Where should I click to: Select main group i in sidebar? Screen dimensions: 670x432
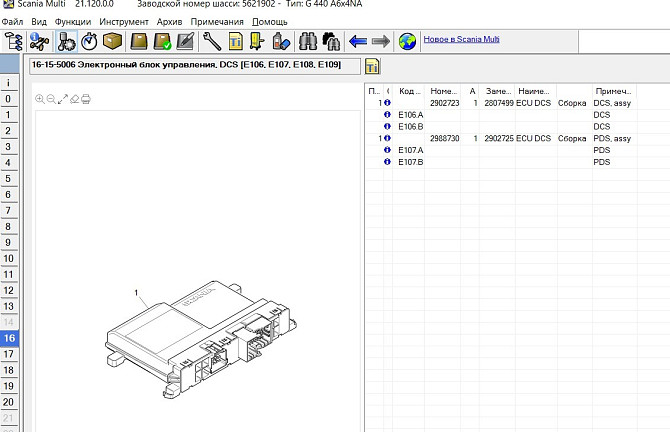coord(9,83)
